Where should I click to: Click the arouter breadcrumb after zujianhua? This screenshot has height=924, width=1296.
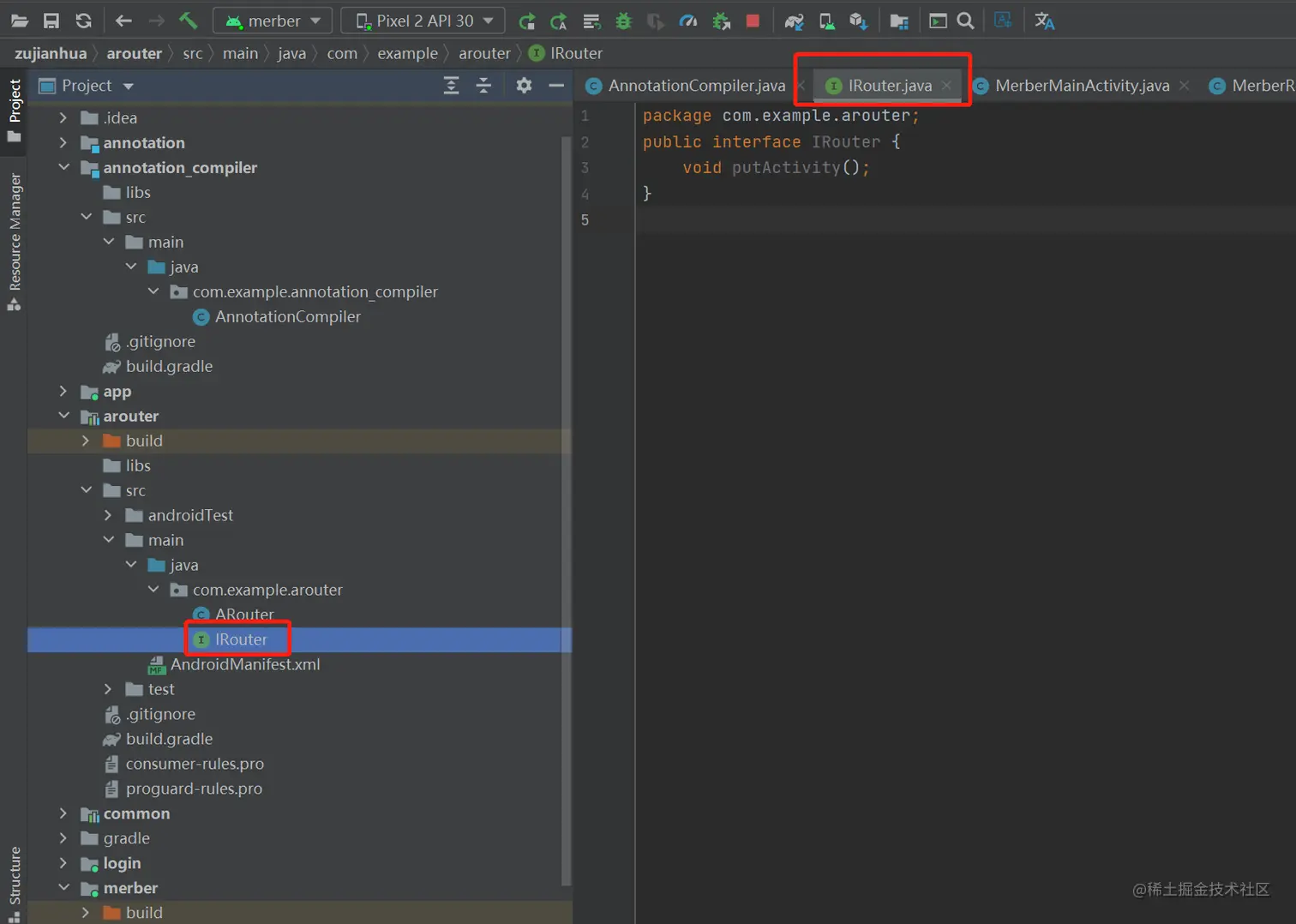pos(134,53)
